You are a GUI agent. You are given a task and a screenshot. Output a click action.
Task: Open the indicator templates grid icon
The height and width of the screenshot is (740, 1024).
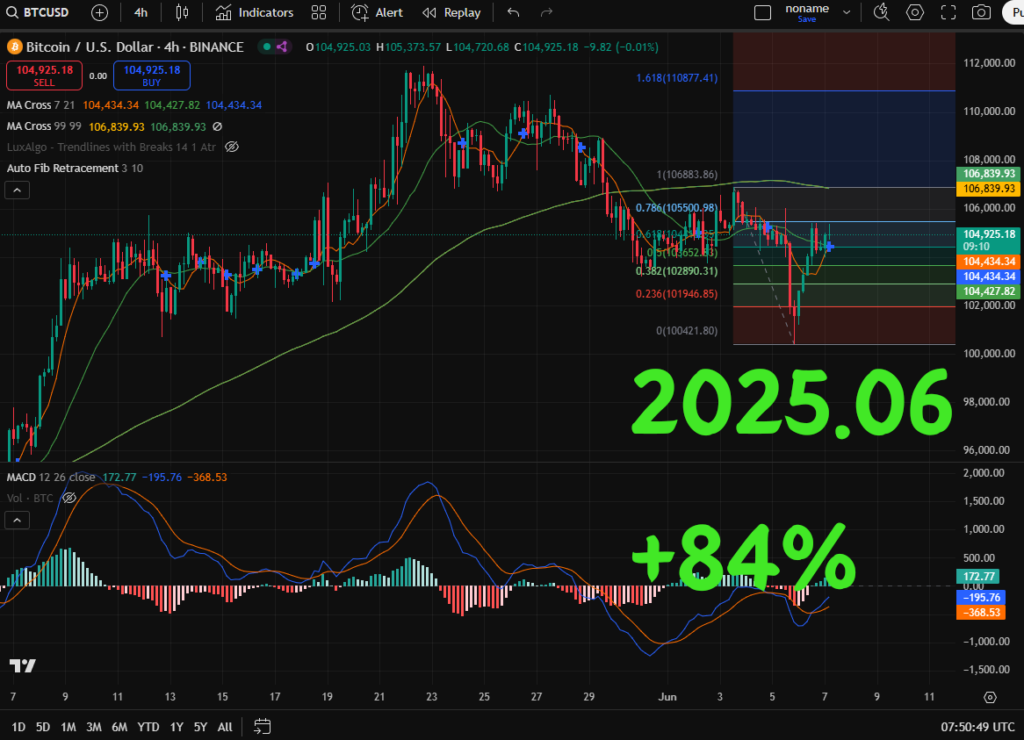tap(319, 12)
